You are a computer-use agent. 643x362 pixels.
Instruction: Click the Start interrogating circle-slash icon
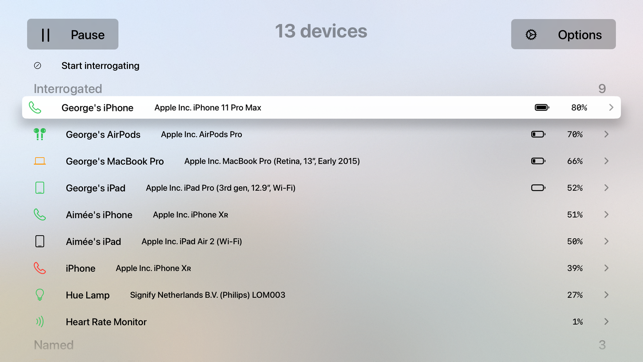[x=37, y=66]
